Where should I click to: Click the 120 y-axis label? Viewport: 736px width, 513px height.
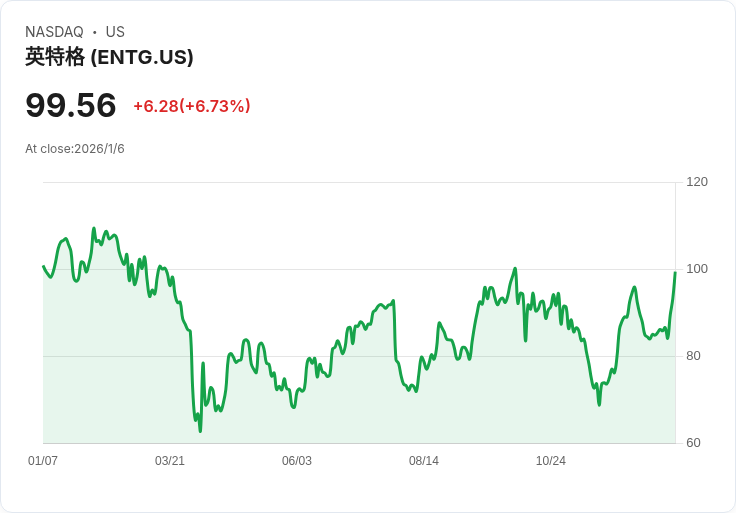click(697, 182)
